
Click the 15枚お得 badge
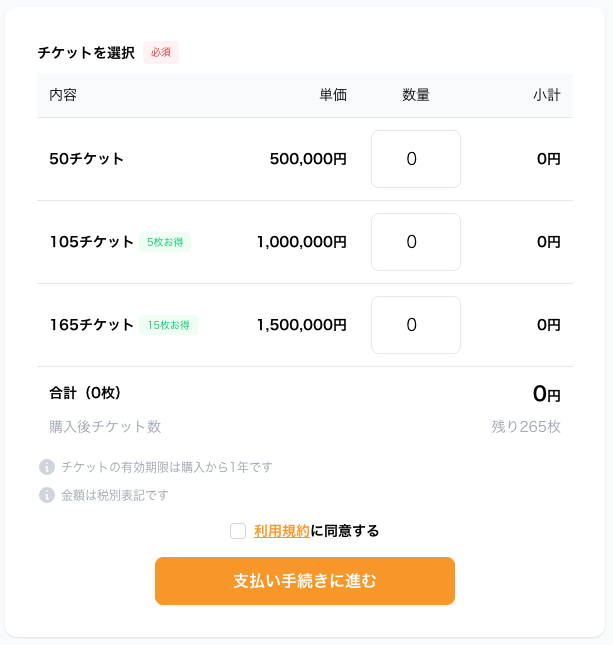(169, 325)
